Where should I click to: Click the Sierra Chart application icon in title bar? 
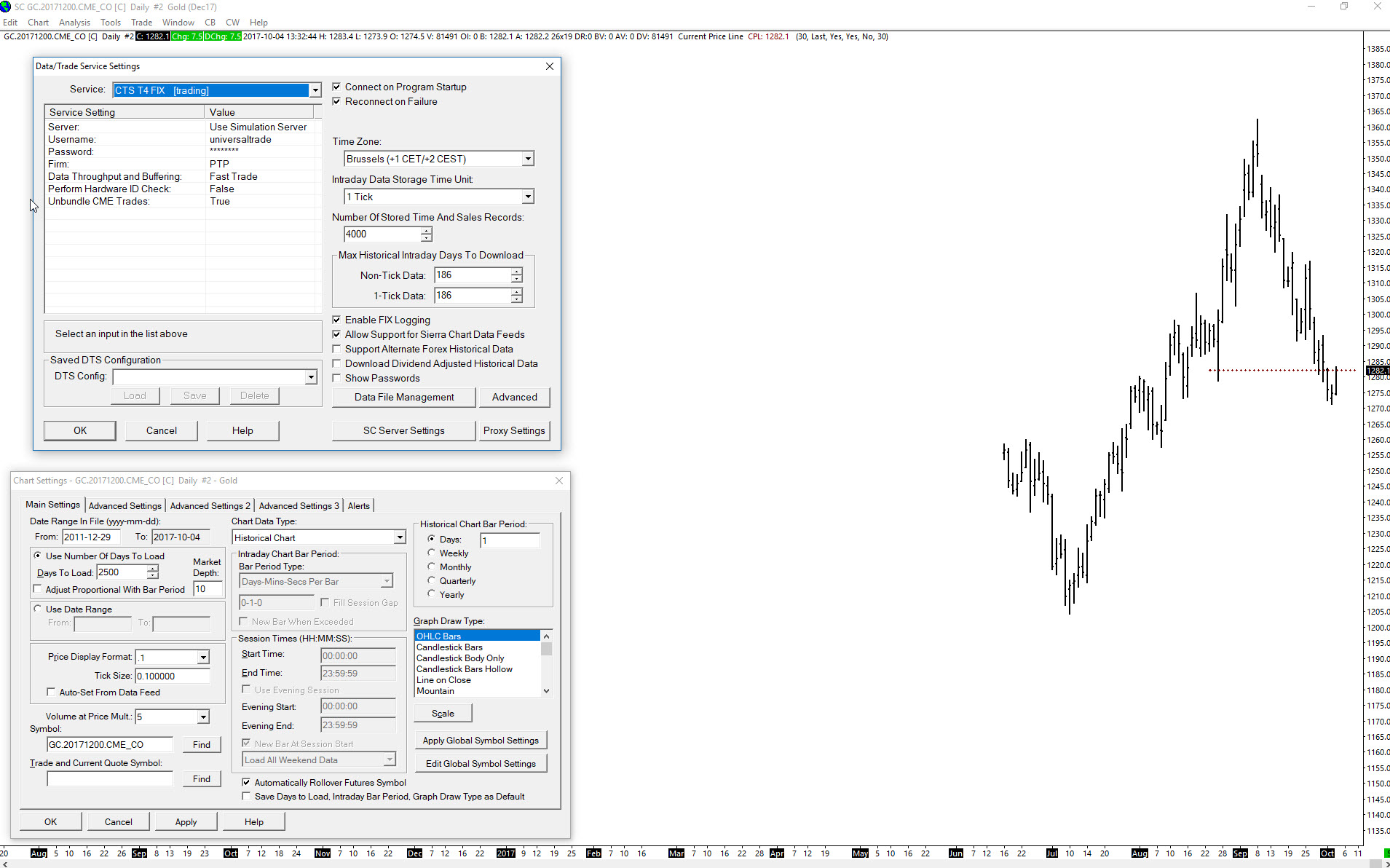(6, 7)
